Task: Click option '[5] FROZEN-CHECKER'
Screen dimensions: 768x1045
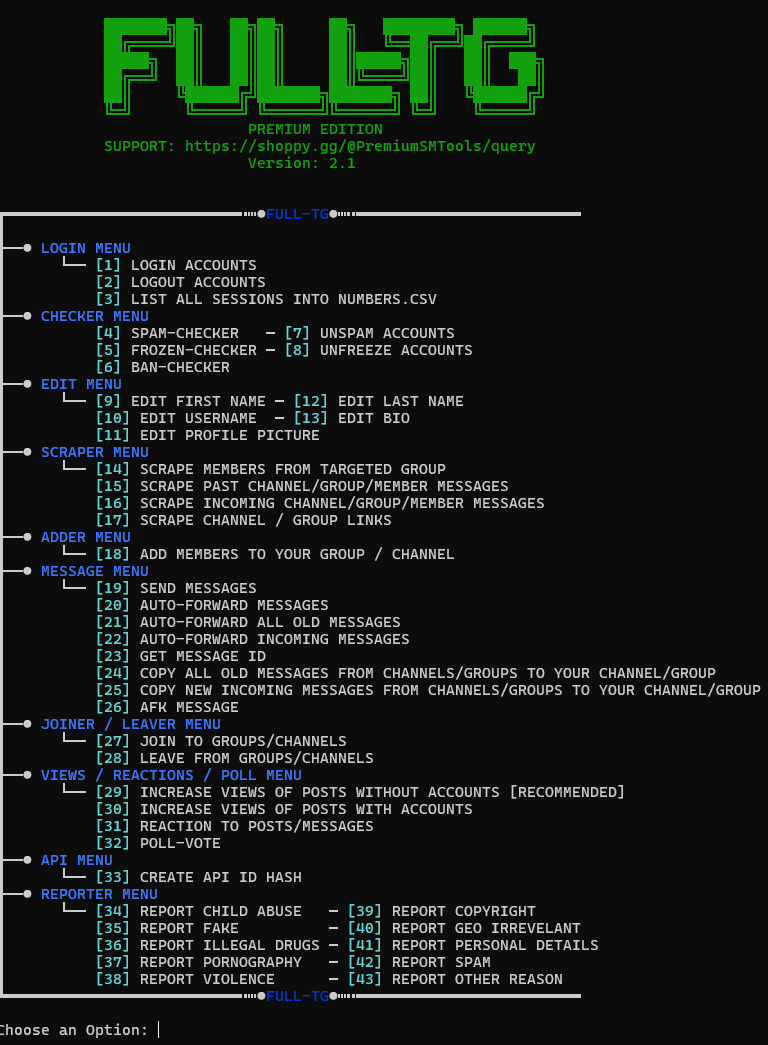Action: 176,350
